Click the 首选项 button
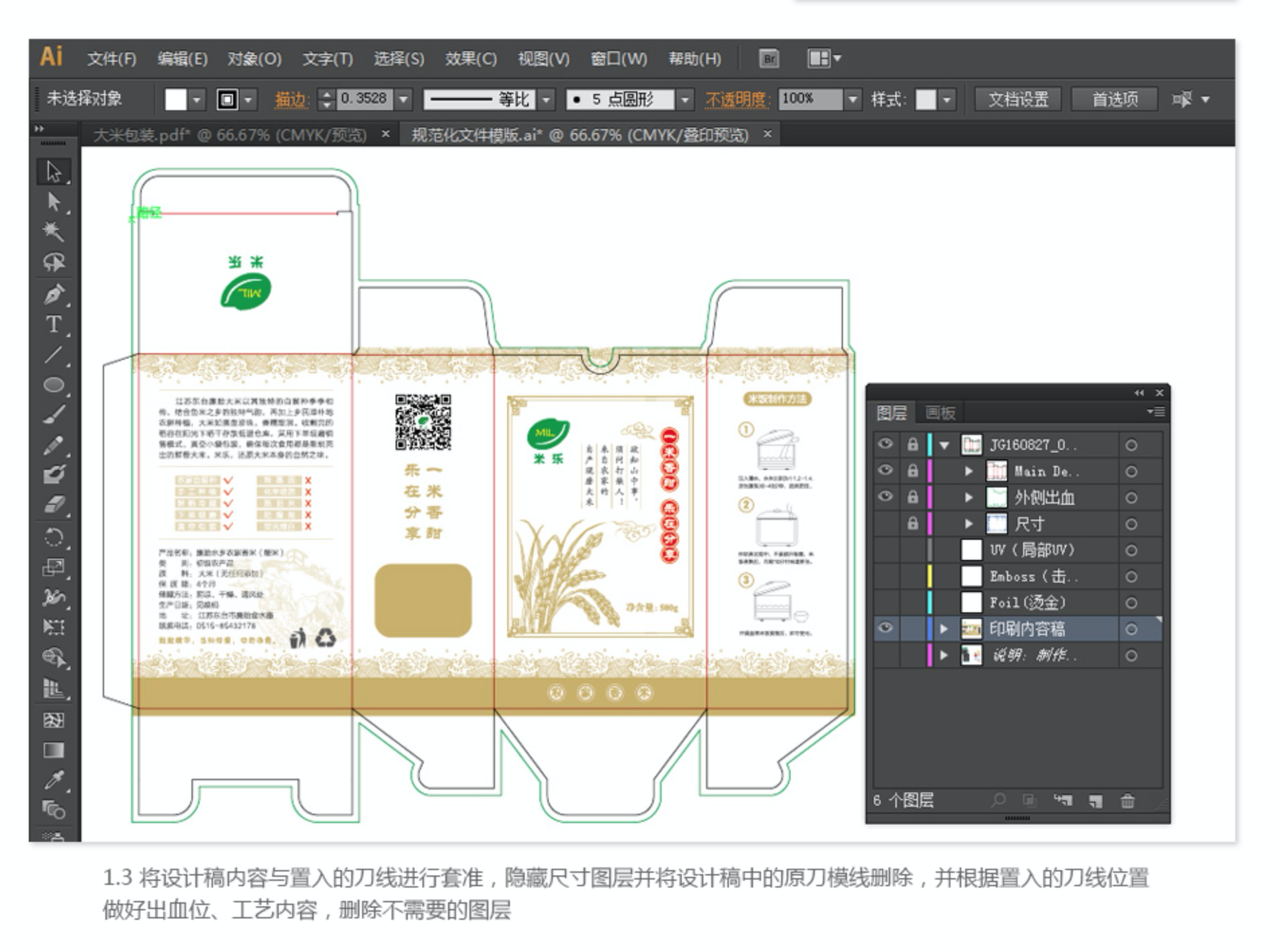This screenshot has width=1287, height=952. (1114, 100)
